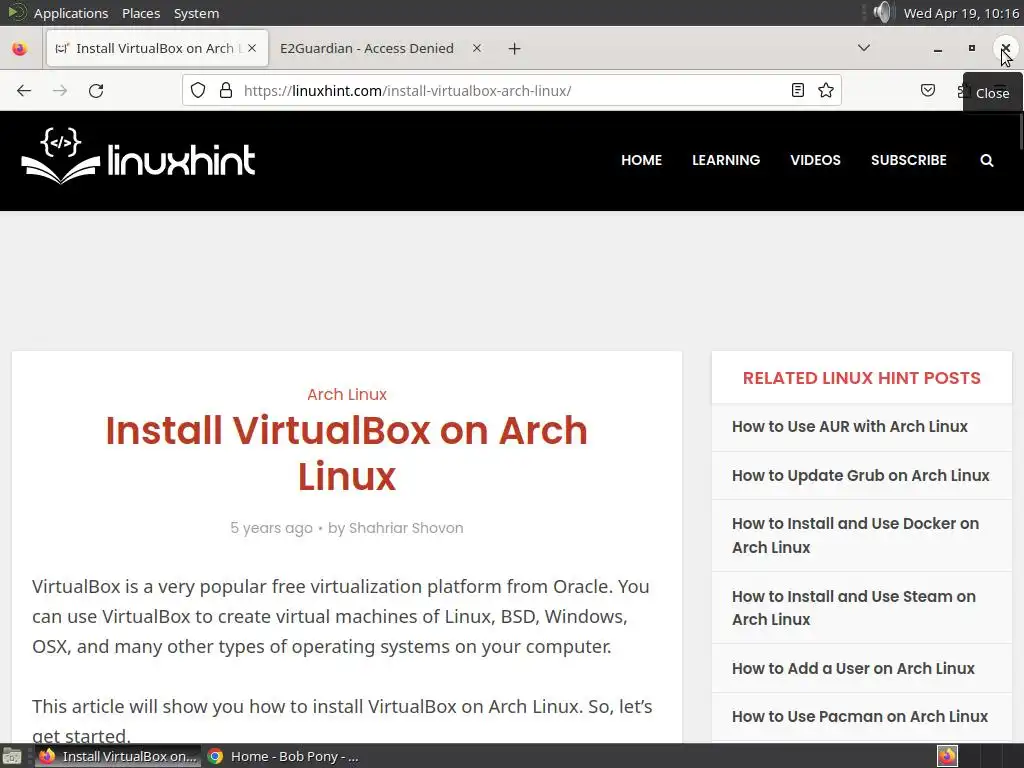Image resolution: width=1024 pixels, height=768 pixels.
Task: Open VIDEOS navigation item
Action: coord(815,160)
